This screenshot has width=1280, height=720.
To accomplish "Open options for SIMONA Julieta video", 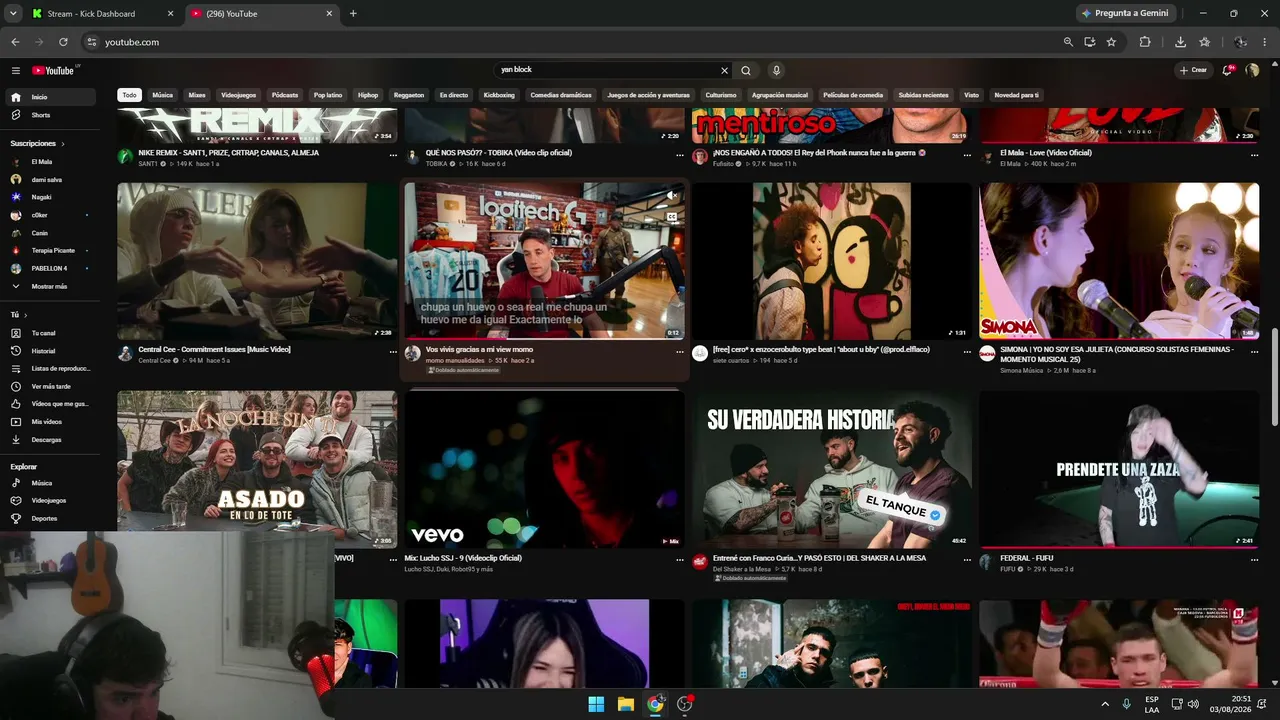I will [x=1254, y=352].
